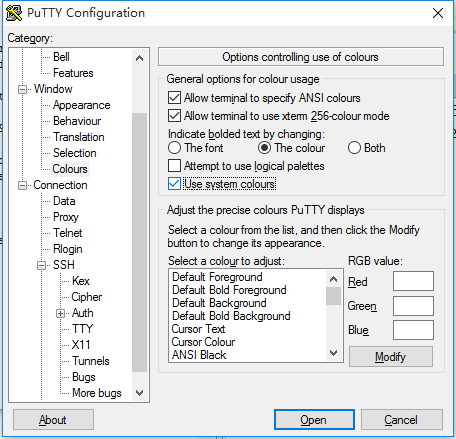This screenshot has width=456, height=439.
Task: Click the PuTTY icon in title bar
Action: coord(14,13)
